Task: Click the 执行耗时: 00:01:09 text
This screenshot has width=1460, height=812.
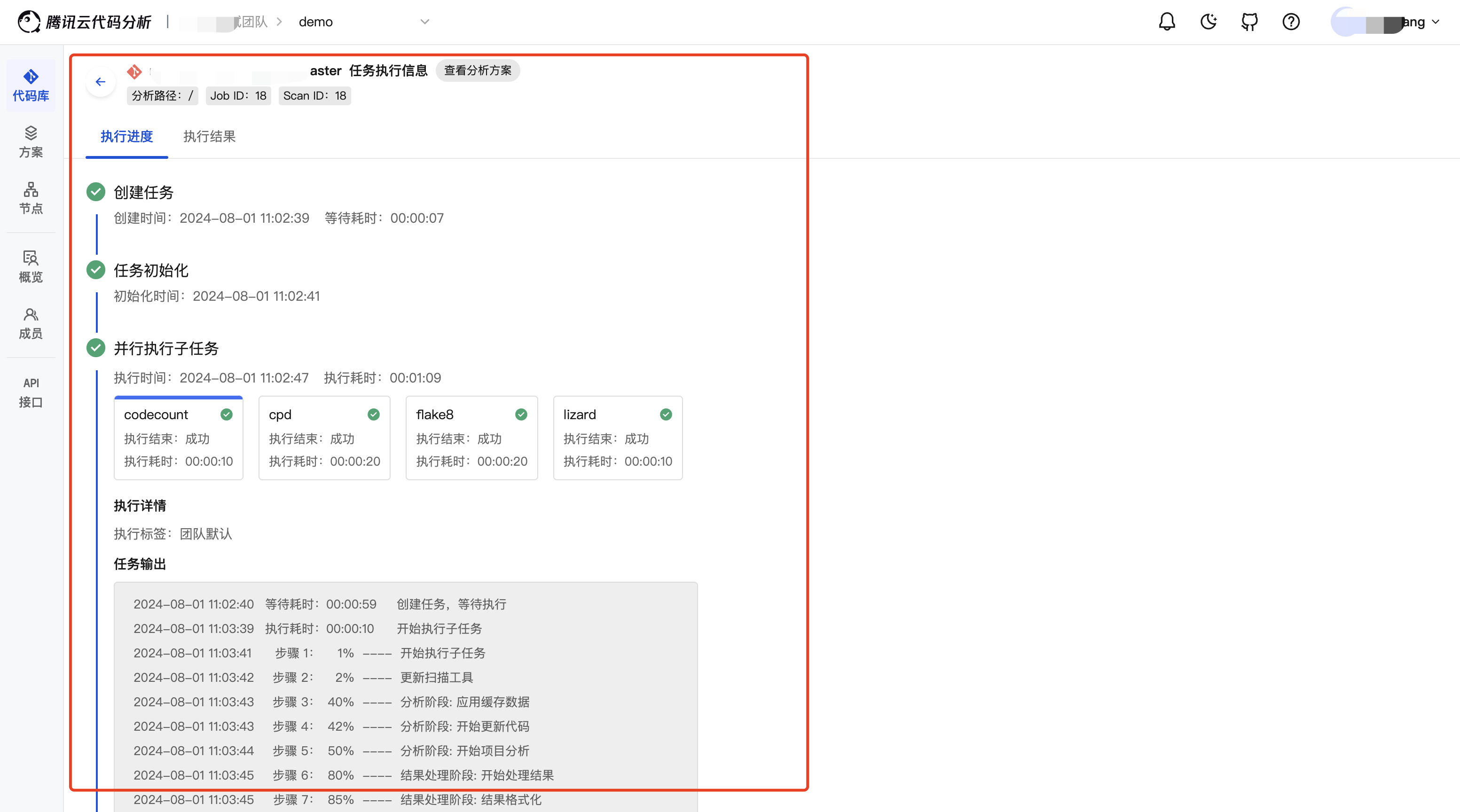Action: point(383,377)
